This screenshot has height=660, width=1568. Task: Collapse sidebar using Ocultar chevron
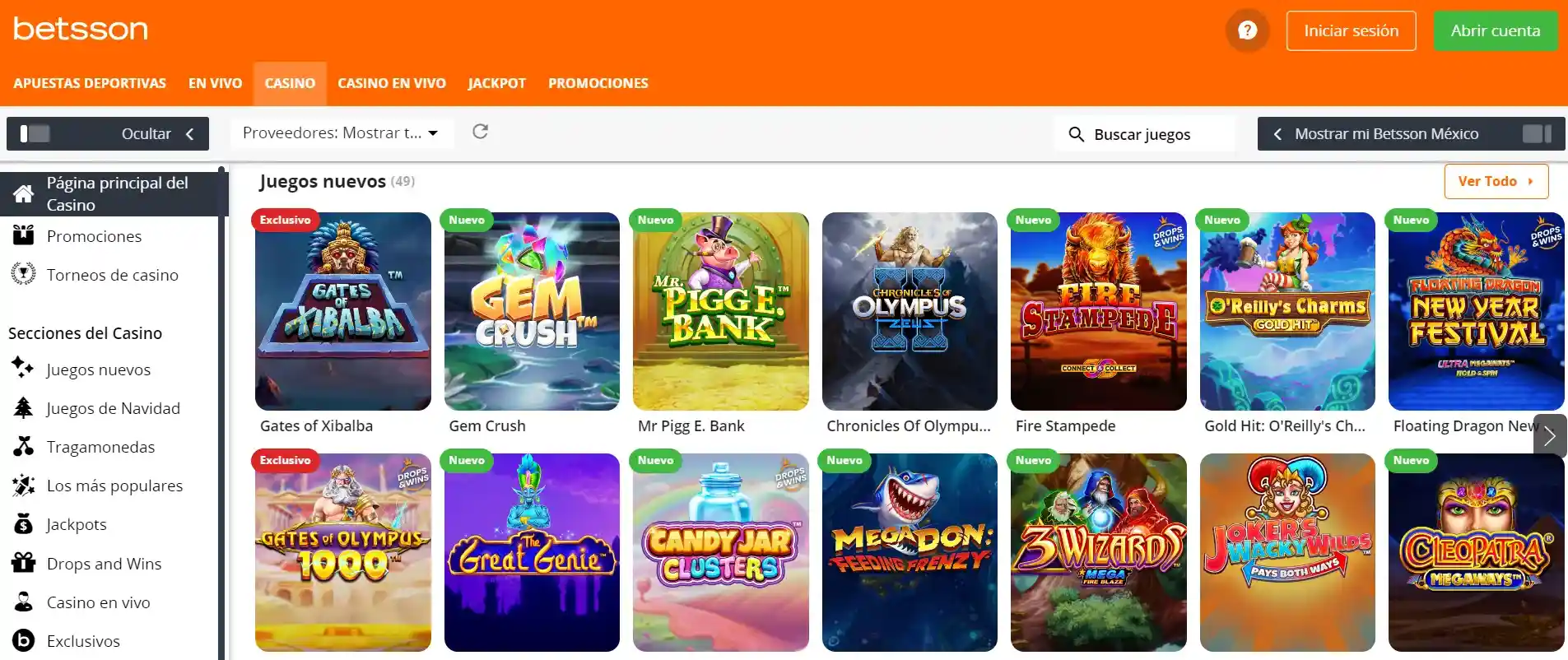tap(190, 133)
